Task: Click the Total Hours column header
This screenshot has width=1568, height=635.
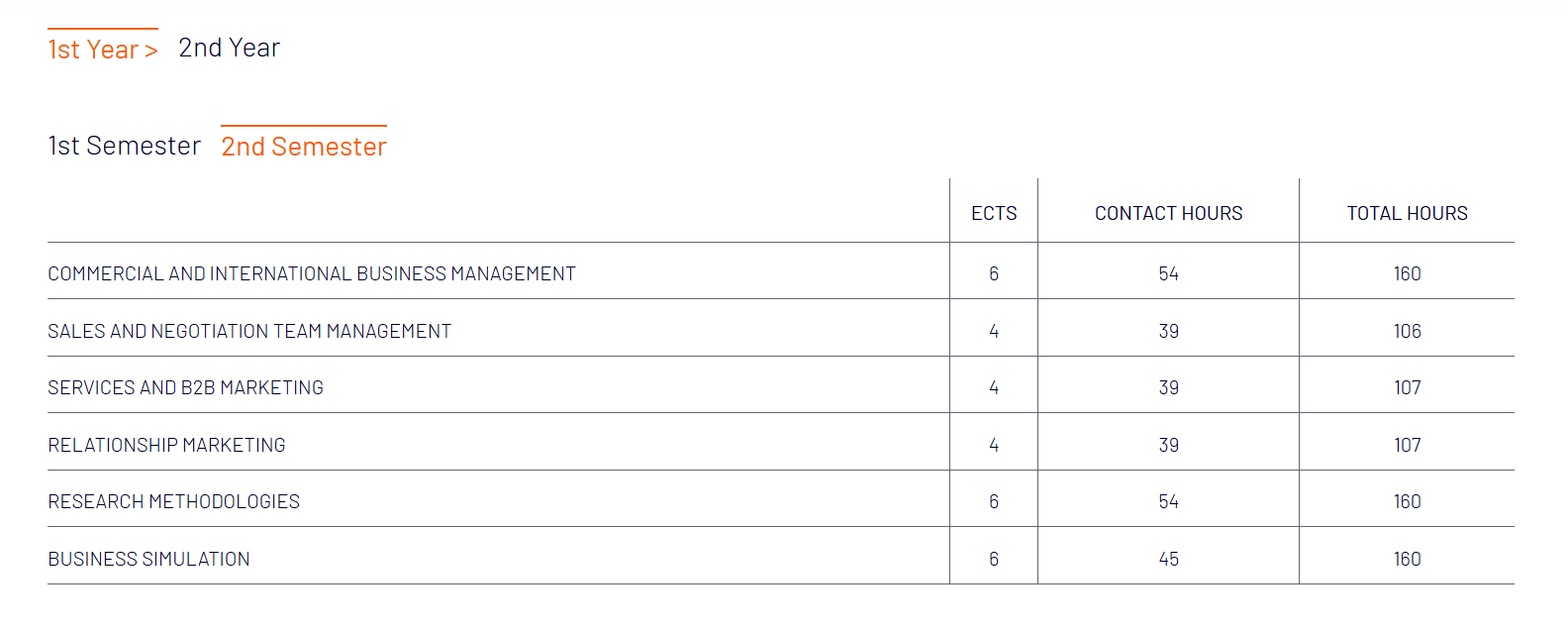Action: [1407, 213]
